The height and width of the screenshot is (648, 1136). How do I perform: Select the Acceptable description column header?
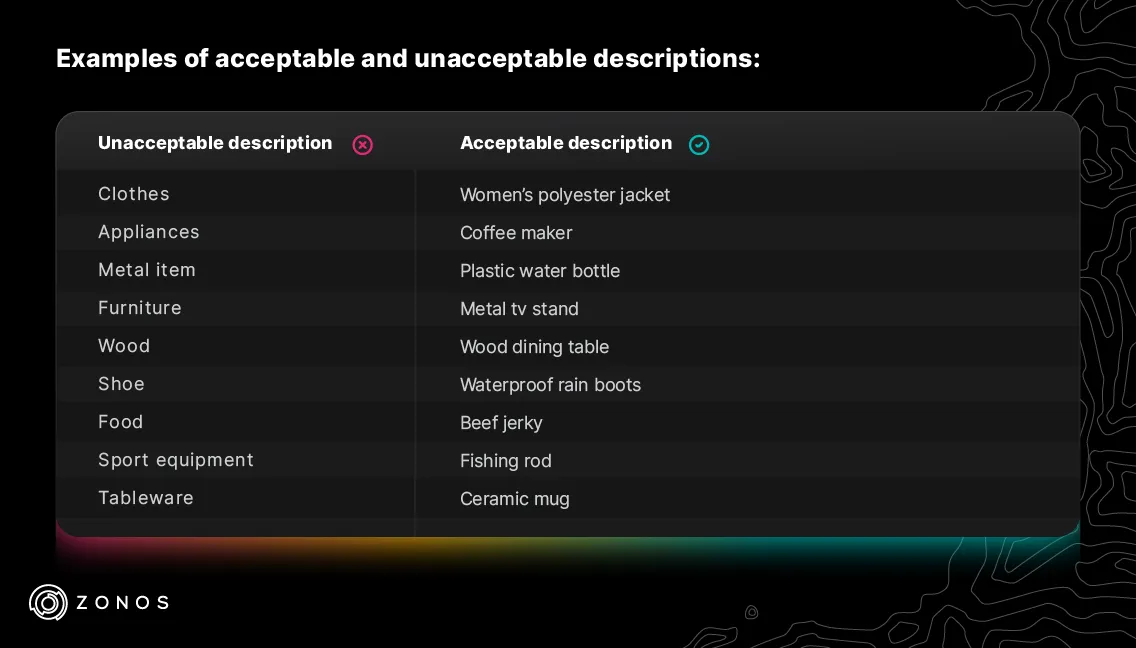point(566,143)
